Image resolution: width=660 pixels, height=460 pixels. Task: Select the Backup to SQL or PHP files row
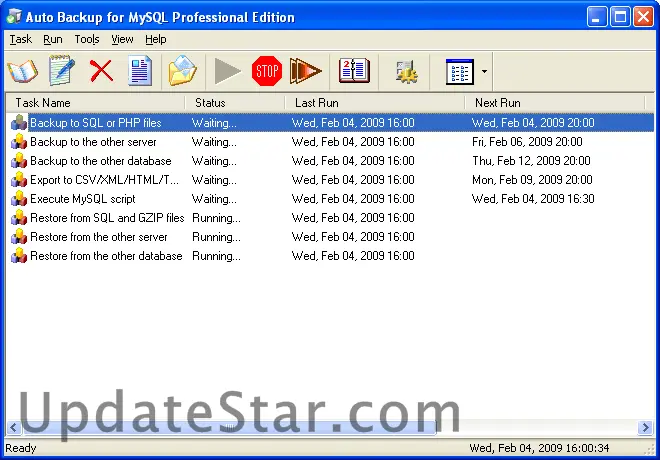tap(330, 123)
